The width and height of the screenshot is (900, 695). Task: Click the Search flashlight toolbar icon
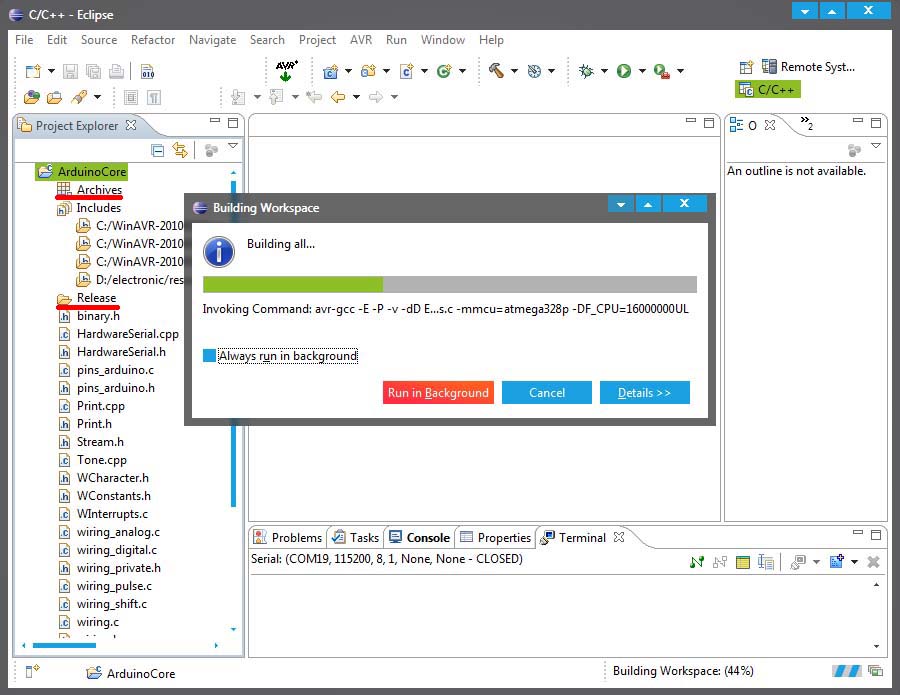pyautogui.click(x=79, y=97)
